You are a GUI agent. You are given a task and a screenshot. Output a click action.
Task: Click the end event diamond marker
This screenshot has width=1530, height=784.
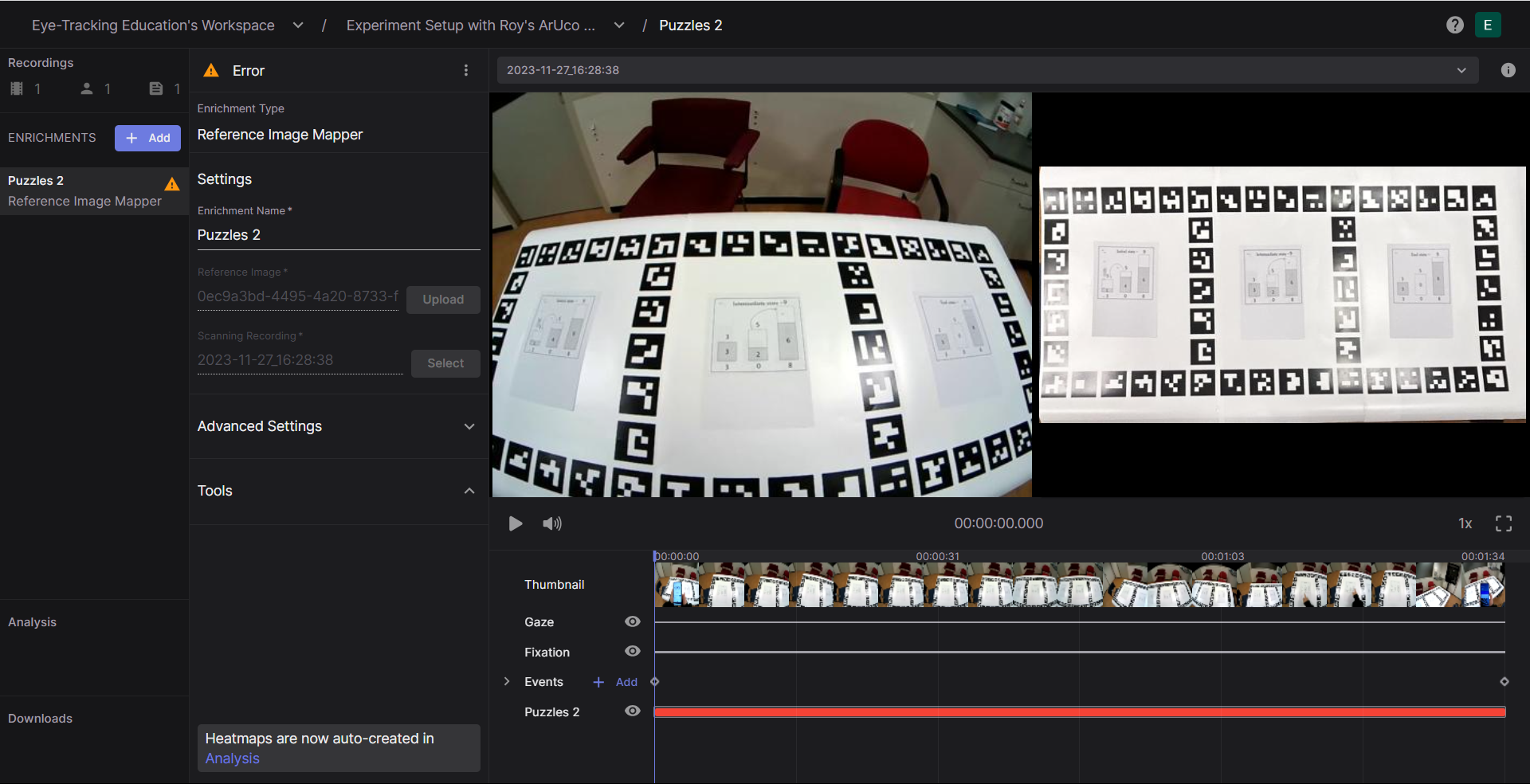point(1504,682)
